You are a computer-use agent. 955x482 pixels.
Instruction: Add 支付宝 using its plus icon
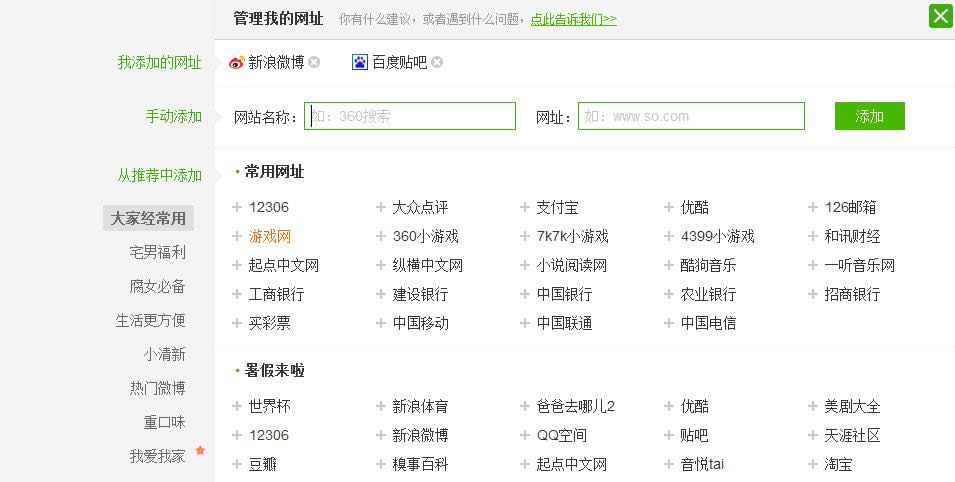524,207
